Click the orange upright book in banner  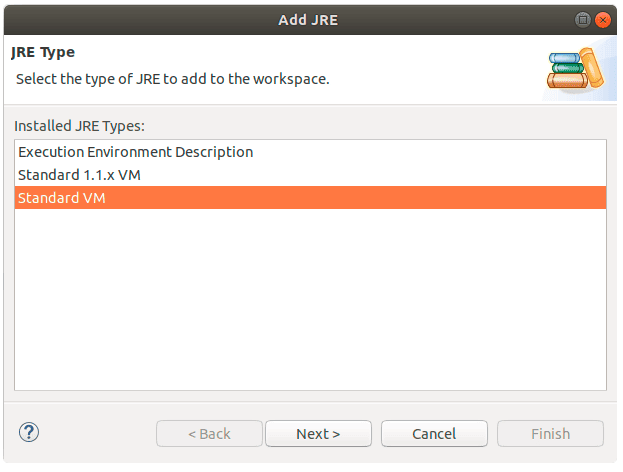(592, 68)
